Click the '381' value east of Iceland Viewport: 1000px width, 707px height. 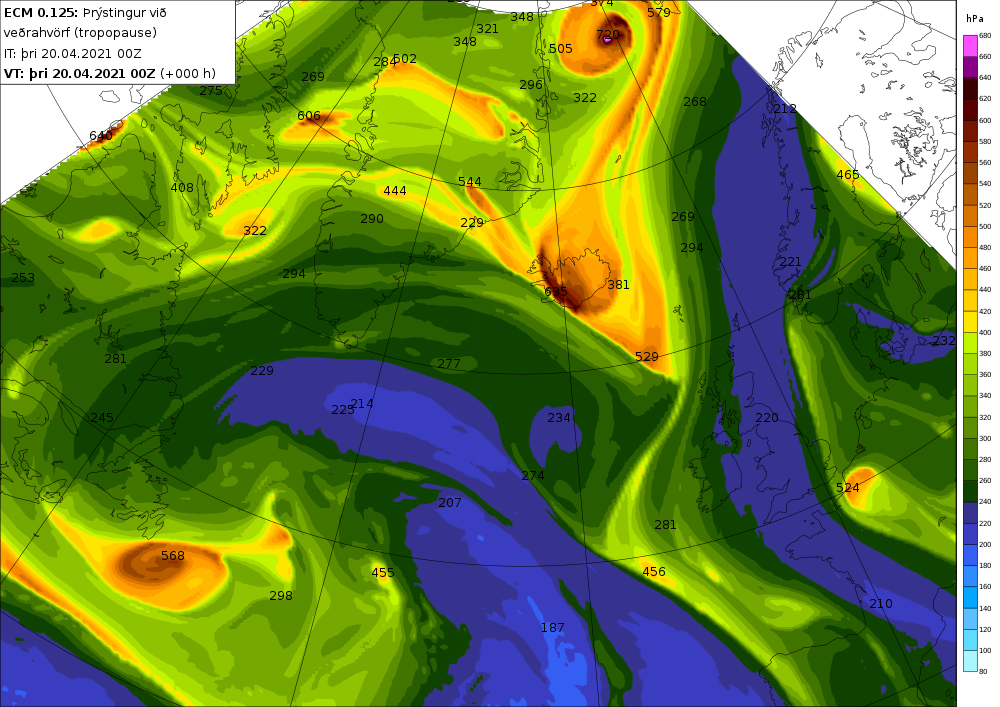tap(618, 284)
